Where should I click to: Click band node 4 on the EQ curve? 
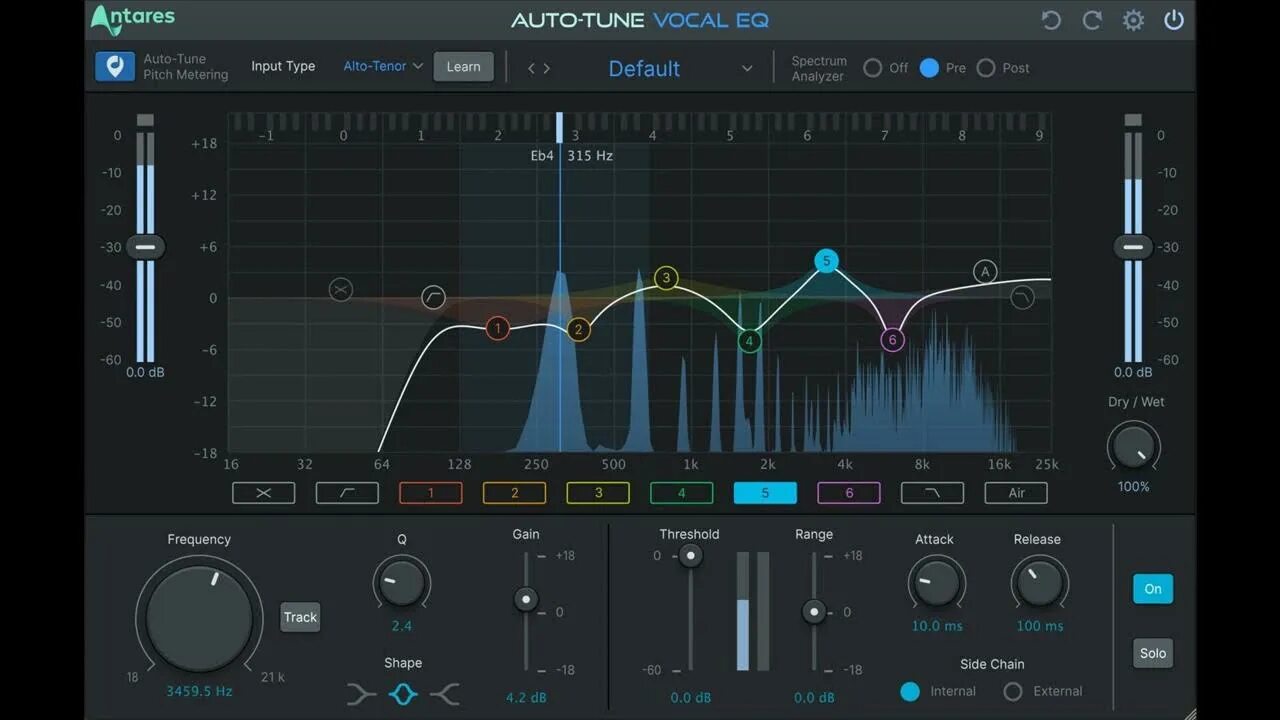point(750,342)
